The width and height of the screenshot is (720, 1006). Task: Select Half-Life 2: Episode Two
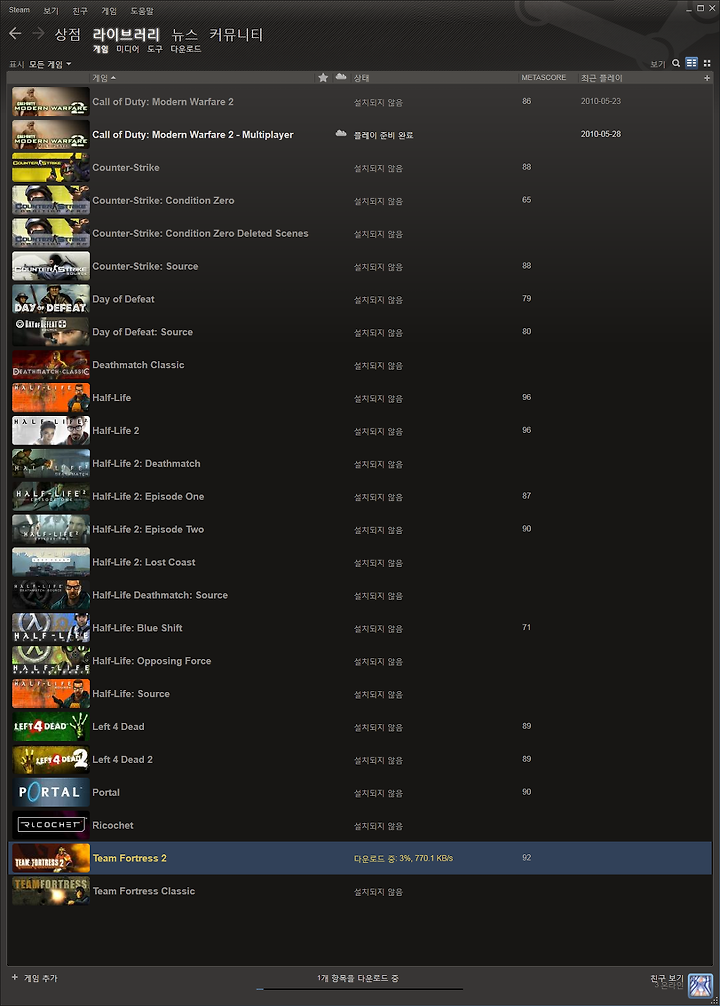pyautogui.click(x=148, y=529)
